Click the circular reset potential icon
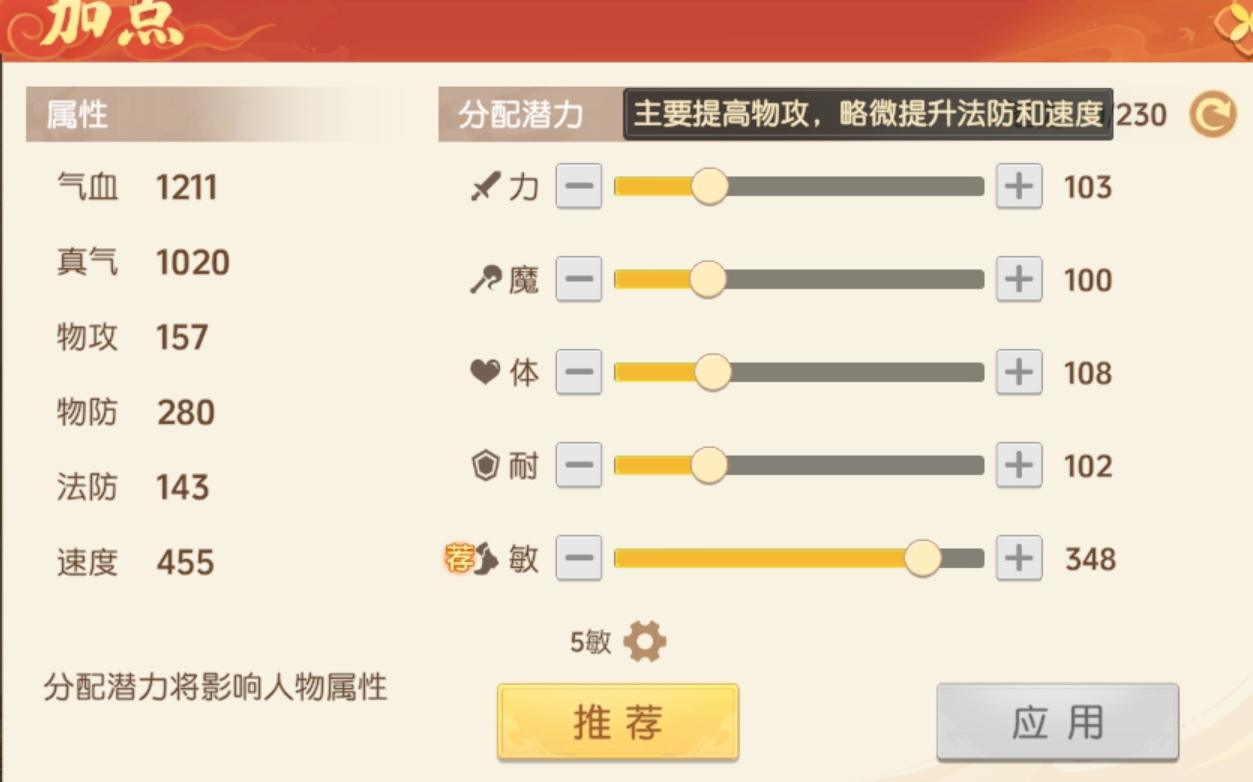The height and width of the screenshot is (782, 1253). point(1213,113)
